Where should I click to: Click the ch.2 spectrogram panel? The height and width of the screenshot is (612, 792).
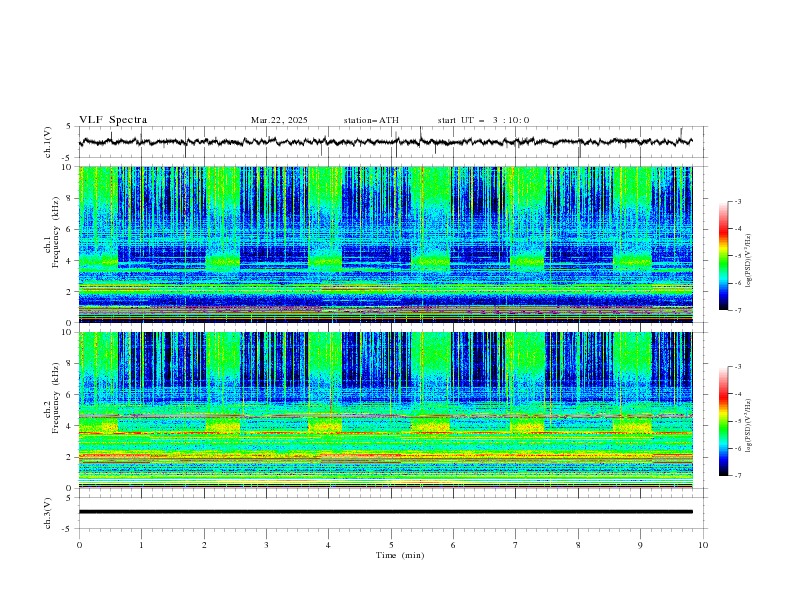386,410
